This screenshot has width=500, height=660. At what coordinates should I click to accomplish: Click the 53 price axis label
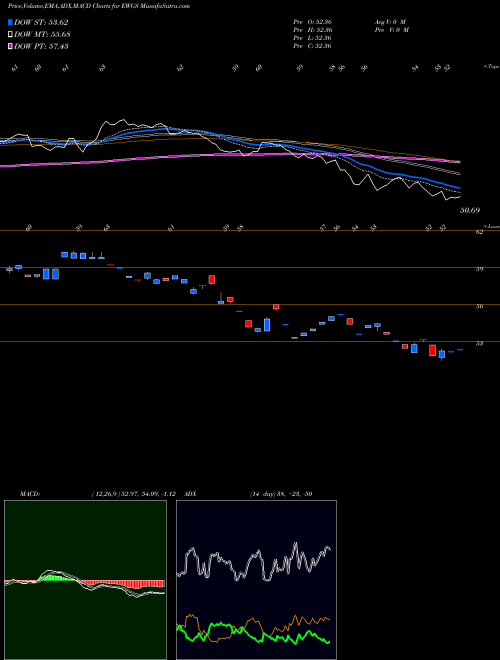pos(479,343)
